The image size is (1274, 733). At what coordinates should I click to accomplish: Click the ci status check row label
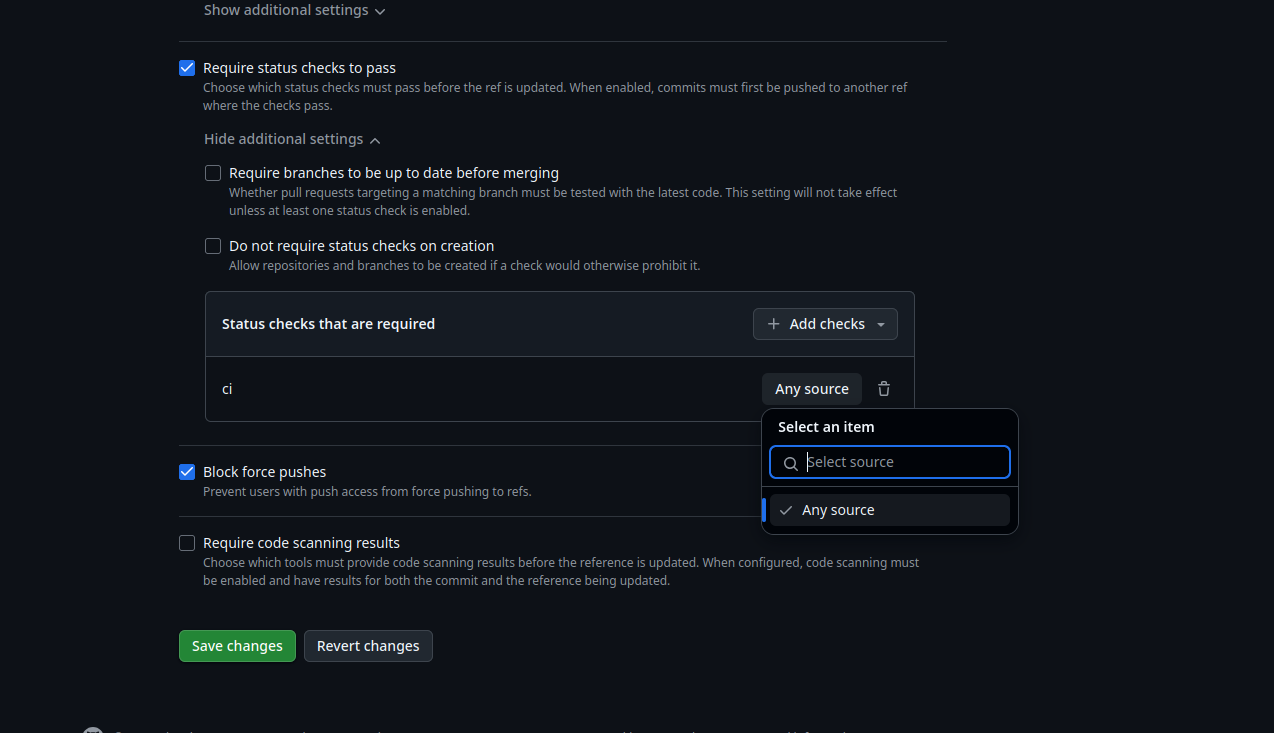(227, 389)
